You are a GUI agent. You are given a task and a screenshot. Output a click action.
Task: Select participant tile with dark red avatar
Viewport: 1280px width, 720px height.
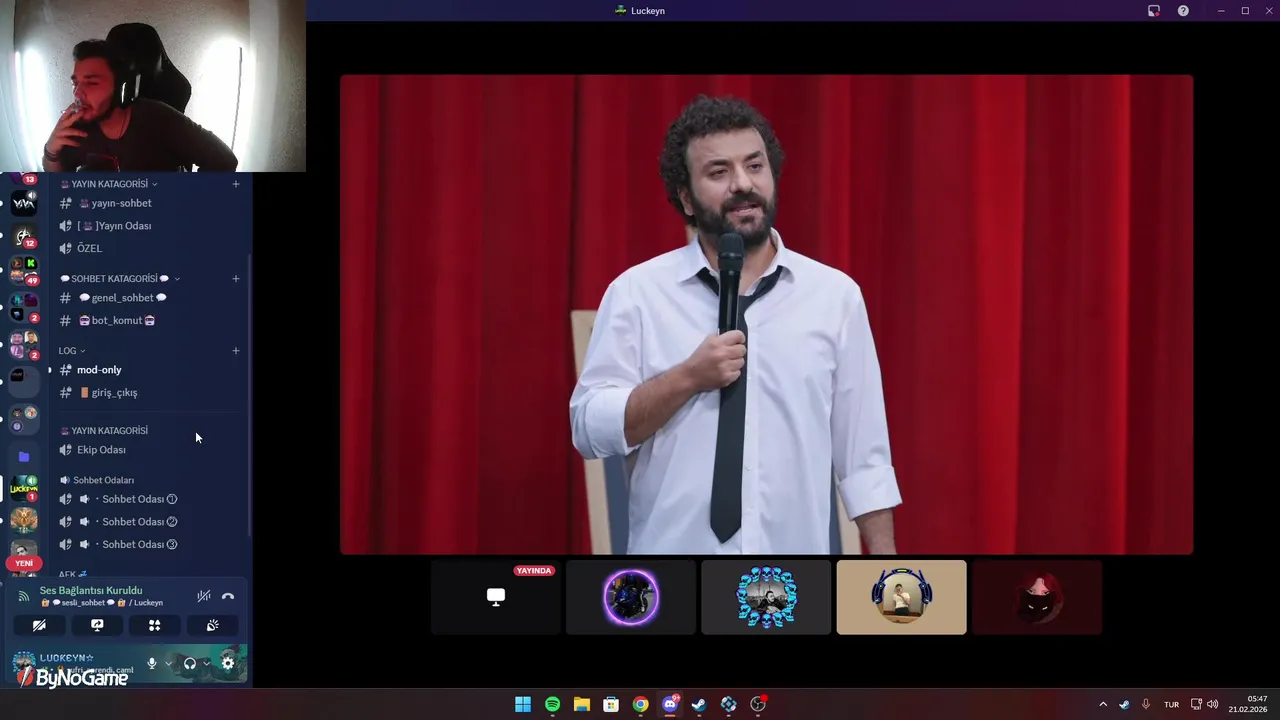point(1036,597)
